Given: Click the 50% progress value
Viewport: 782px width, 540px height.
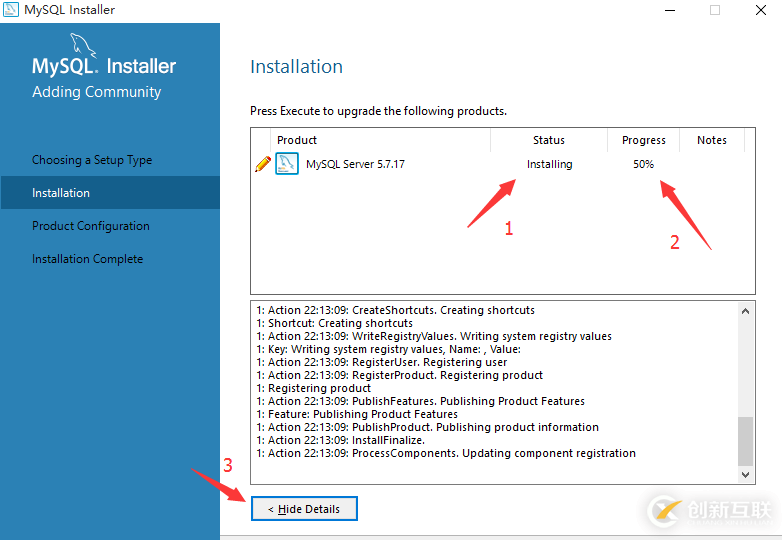Looking at the screenshot, I should 643,164.
